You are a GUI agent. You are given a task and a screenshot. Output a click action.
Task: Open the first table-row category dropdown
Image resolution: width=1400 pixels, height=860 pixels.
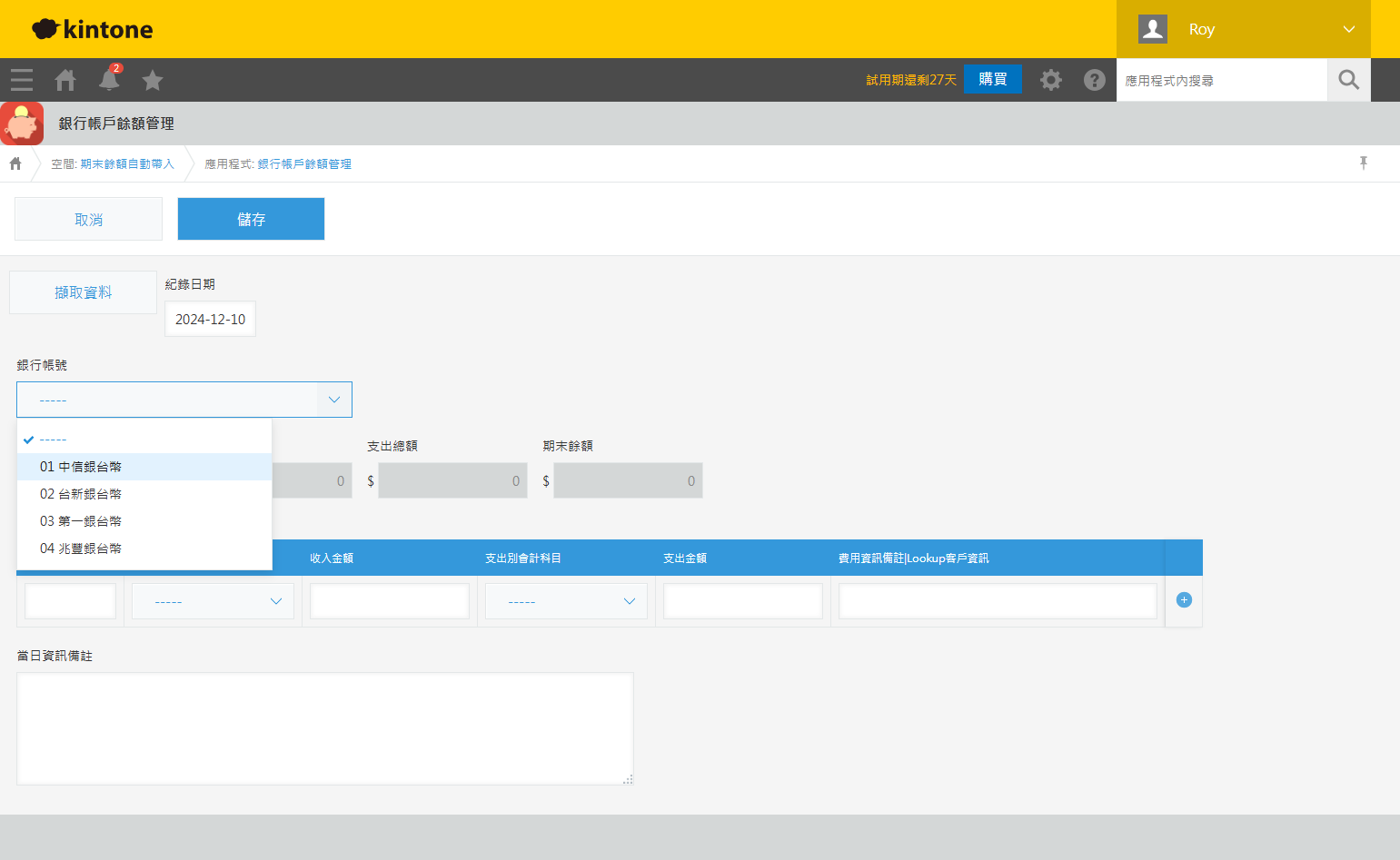pos(213,601)
